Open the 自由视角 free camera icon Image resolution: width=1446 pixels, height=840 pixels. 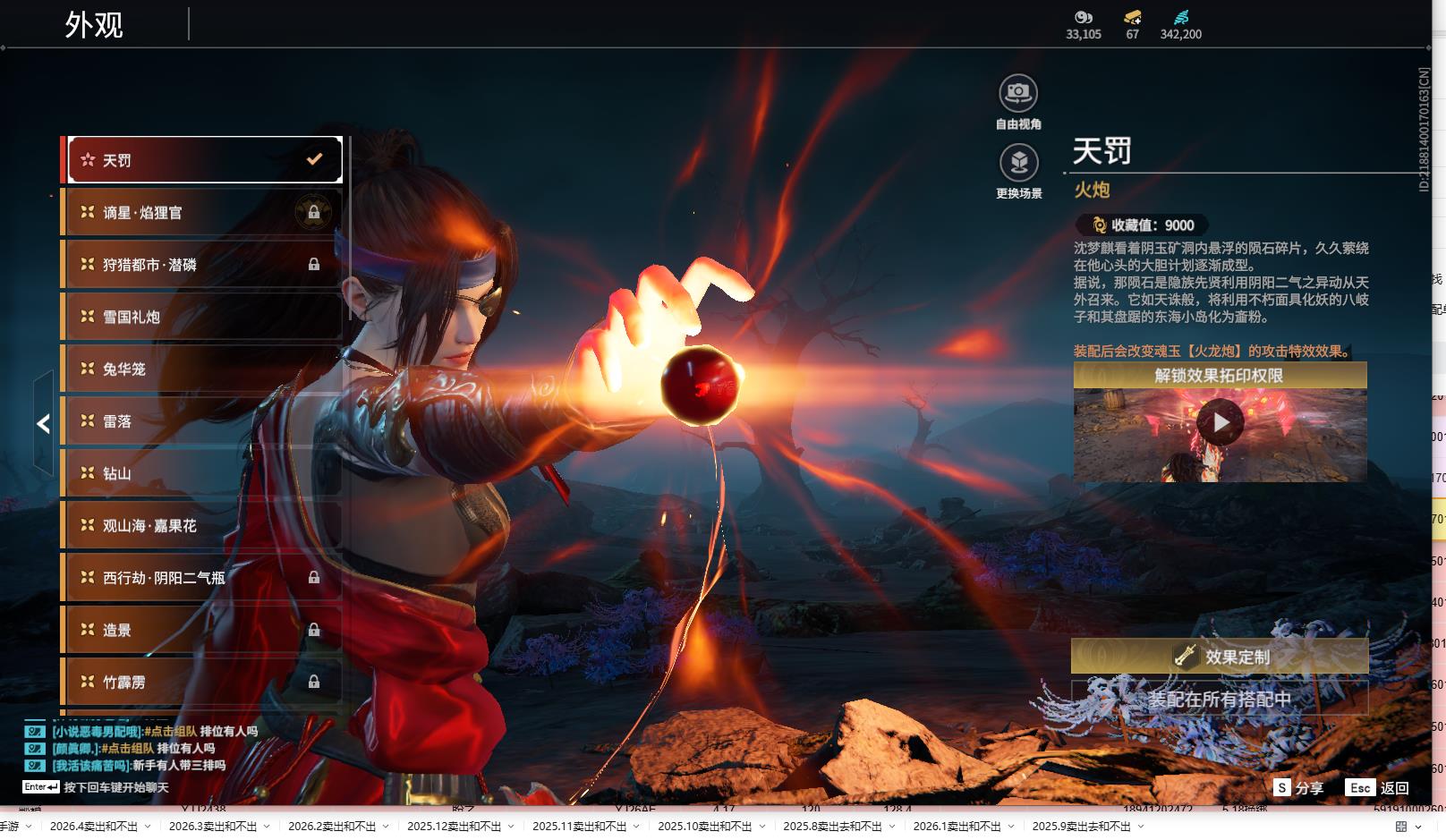tap(1017, 93)
